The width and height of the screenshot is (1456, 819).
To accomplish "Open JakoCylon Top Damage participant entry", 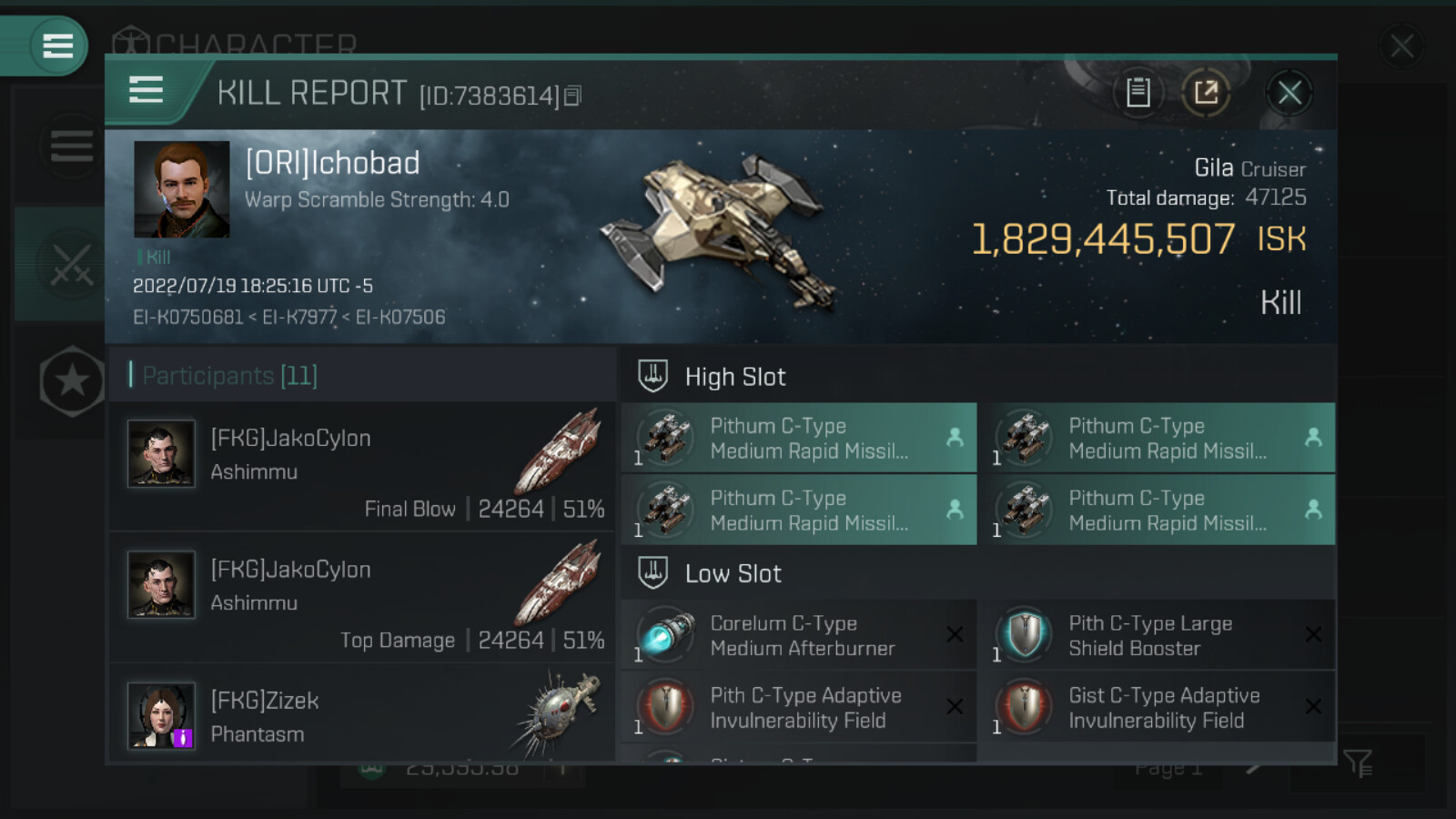I will (x=362, y=598).
